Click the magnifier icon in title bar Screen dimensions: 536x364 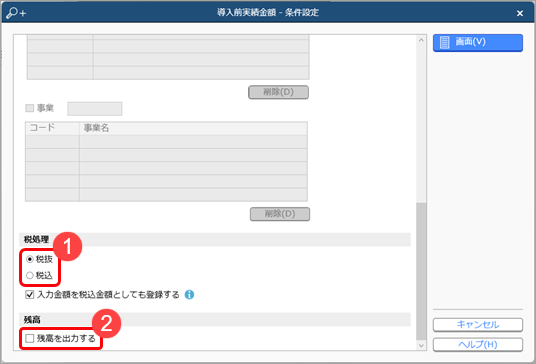(x=16, y=13)
